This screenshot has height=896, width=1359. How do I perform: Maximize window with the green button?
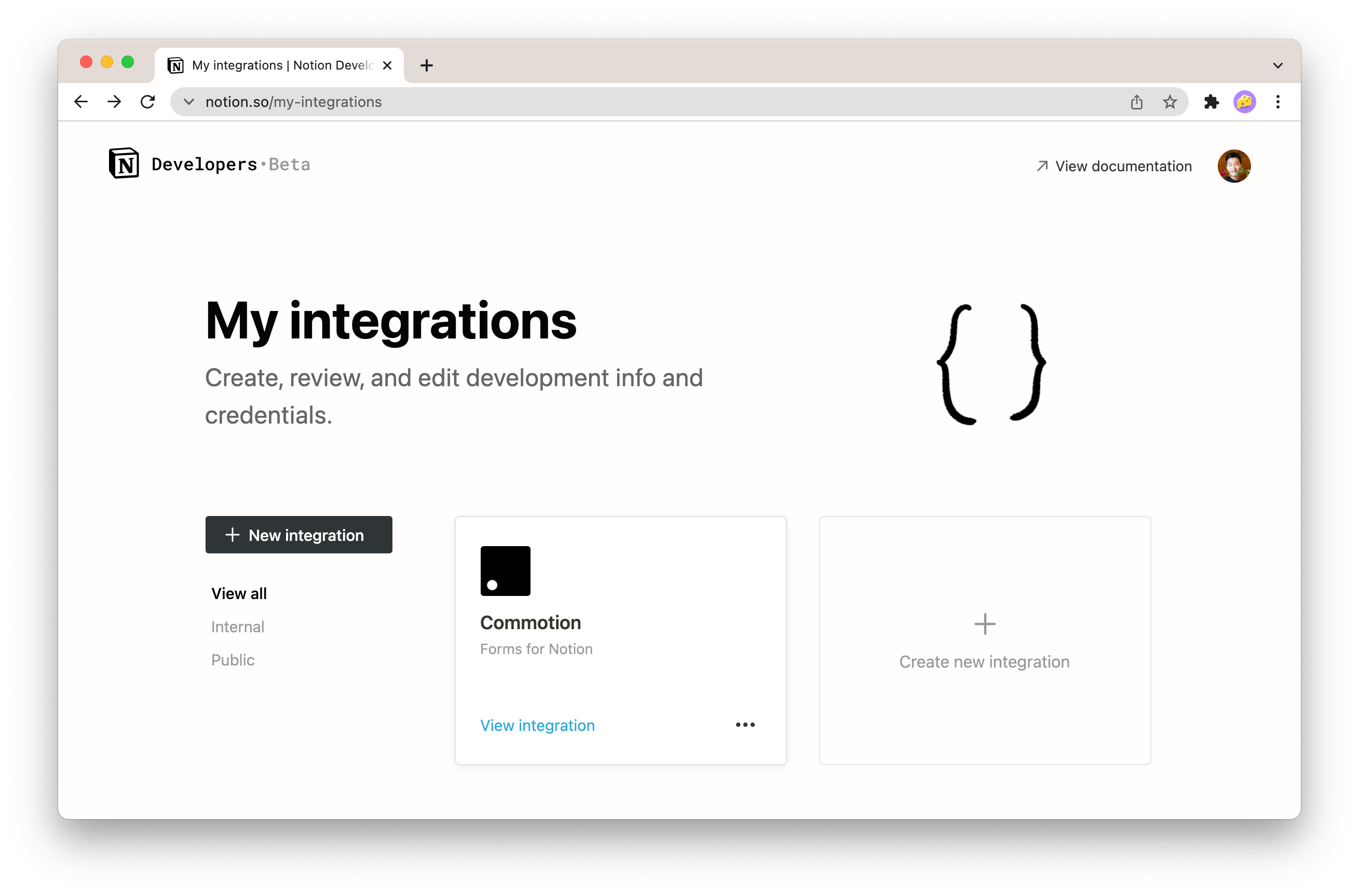[127, 62]
